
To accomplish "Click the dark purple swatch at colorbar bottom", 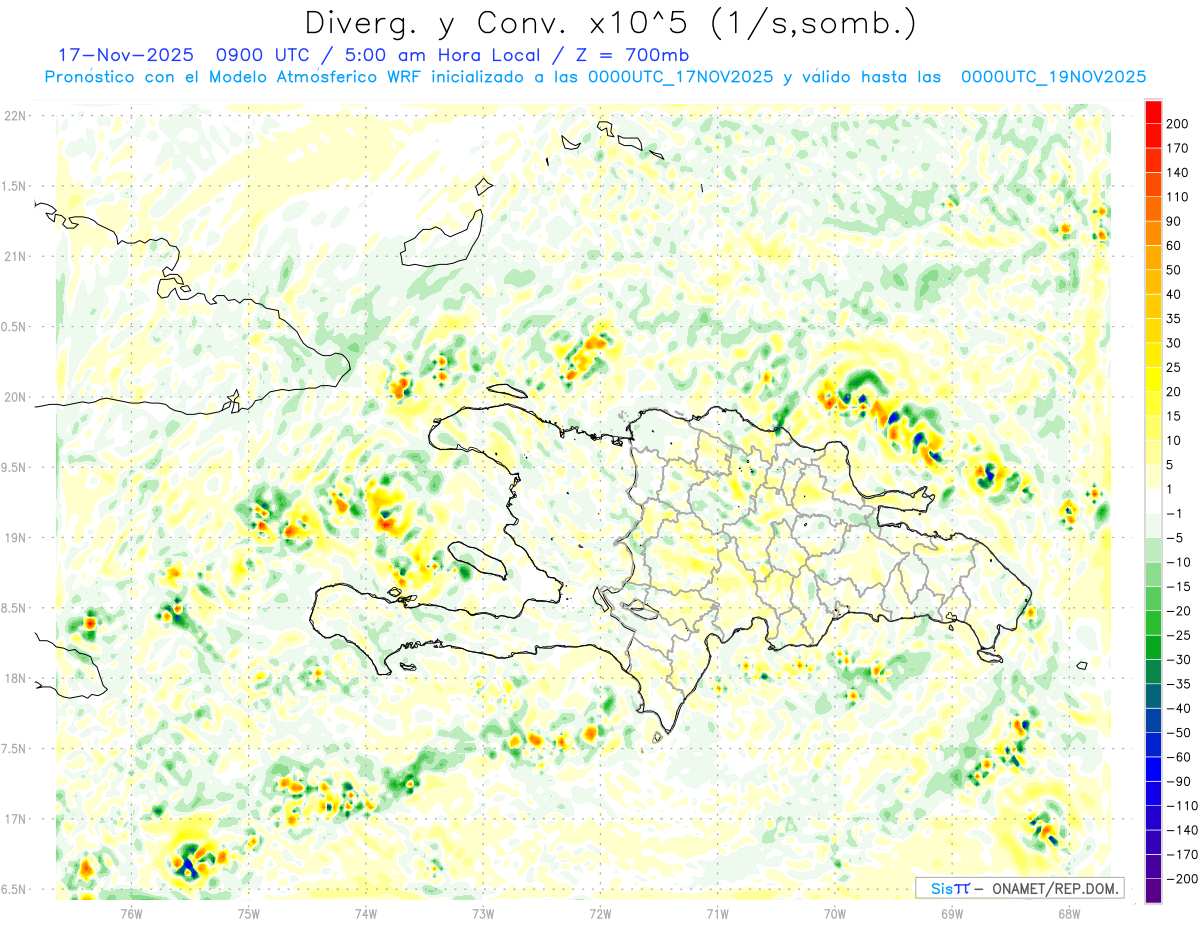I will click(1153, 891).
